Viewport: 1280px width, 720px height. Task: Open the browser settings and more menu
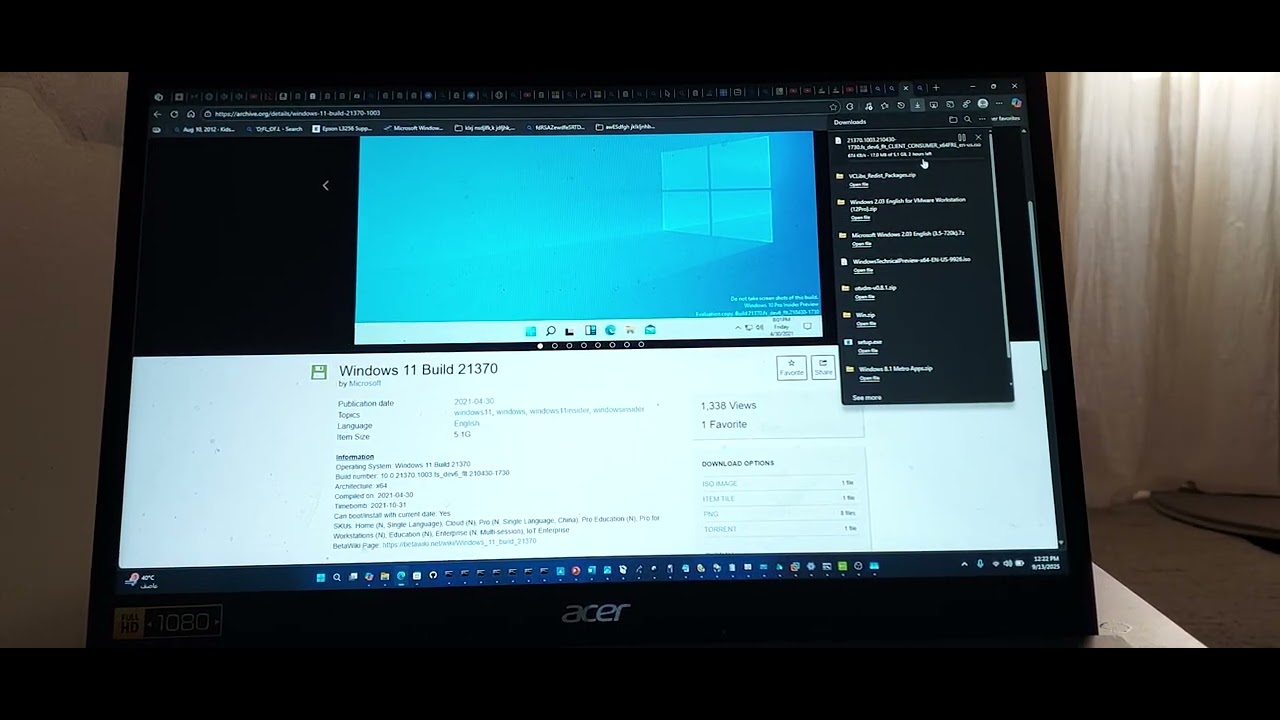point(999,104)
